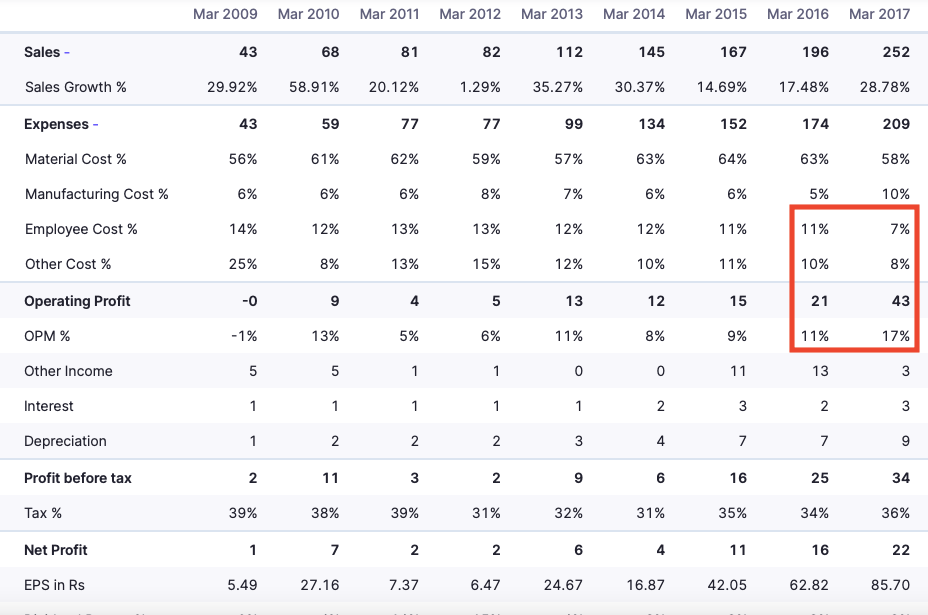Click the Other Income row label

[x=68, y=371]
